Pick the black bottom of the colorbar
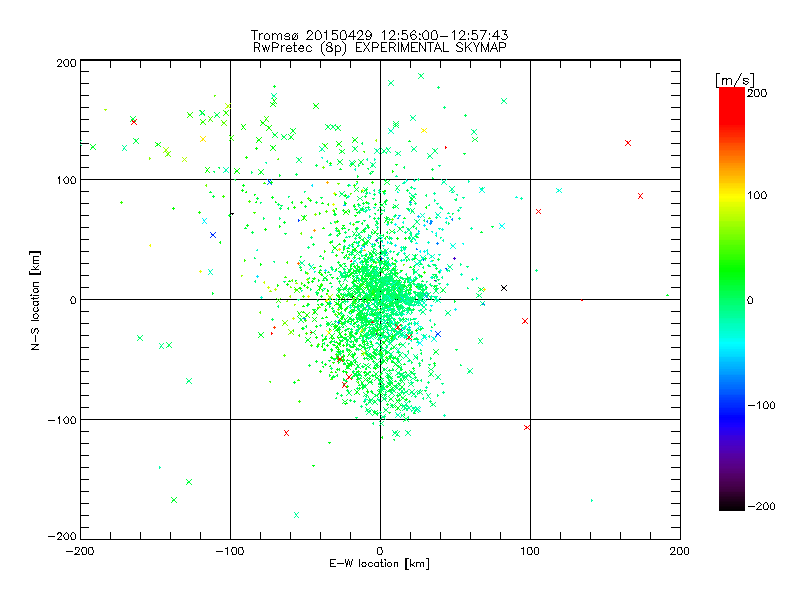 [x=732, y=503]
